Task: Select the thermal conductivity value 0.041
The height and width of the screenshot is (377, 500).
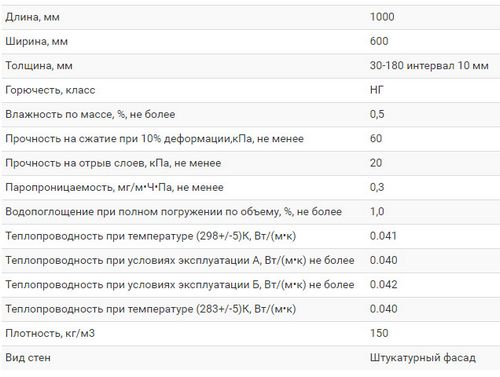Action: [383, 236]
